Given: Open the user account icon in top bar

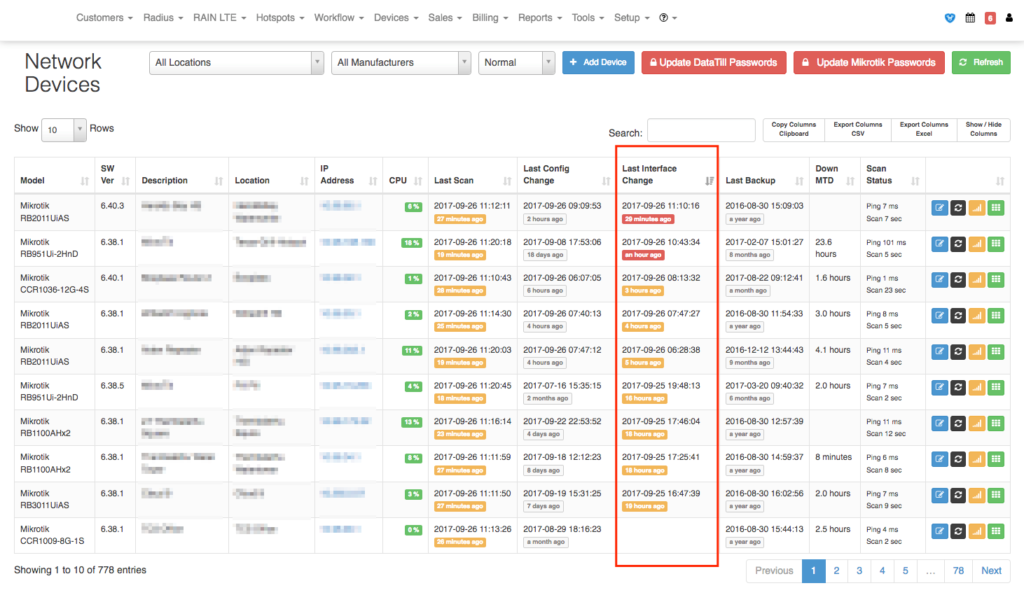Looking at the screenshot, I should click(1009, 18).
